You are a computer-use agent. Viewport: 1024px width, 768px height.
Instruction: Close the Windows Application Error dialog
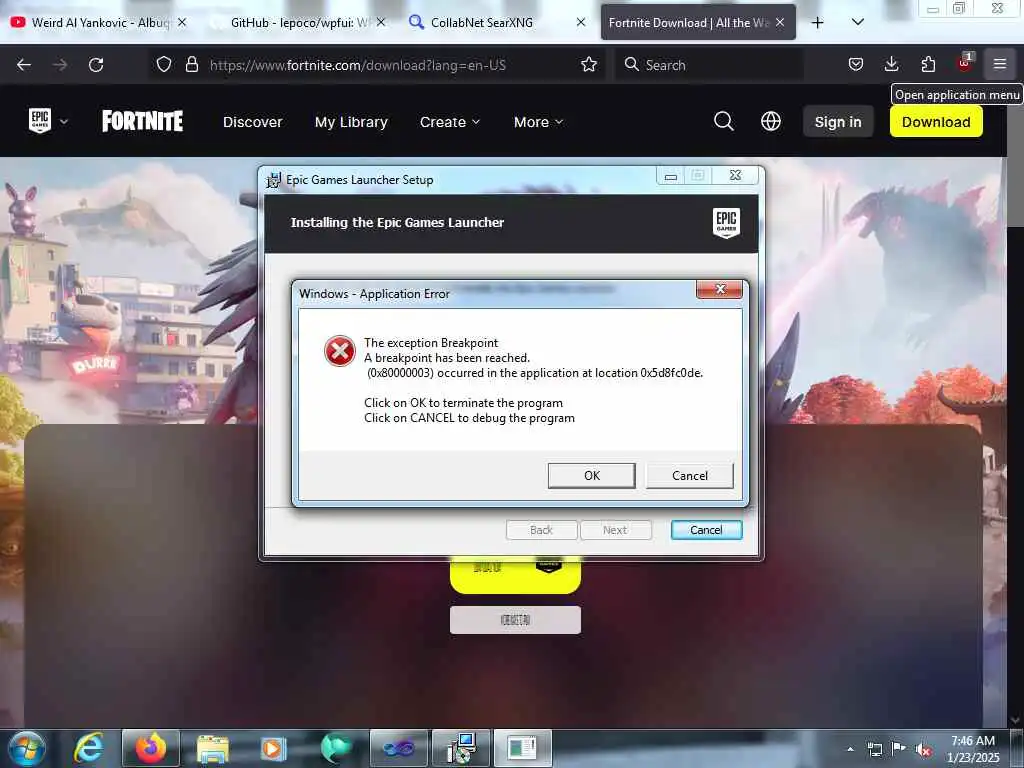720,289
